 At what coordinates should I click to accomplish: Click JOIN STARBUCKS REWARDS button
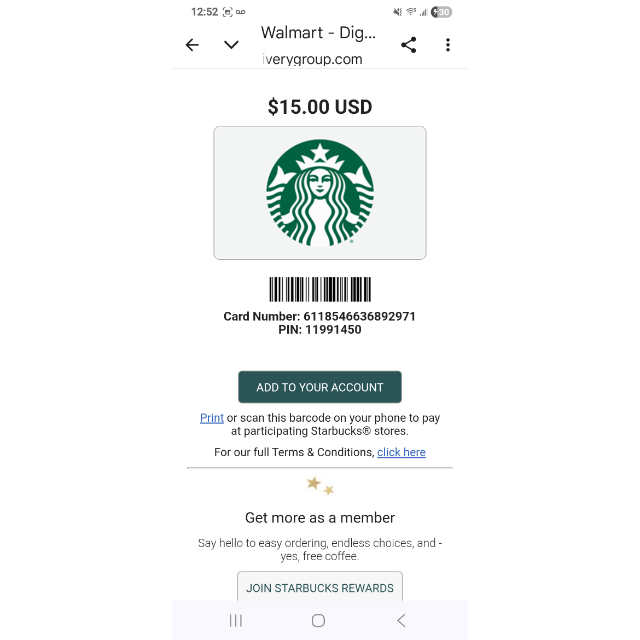(x=320, y=587)
